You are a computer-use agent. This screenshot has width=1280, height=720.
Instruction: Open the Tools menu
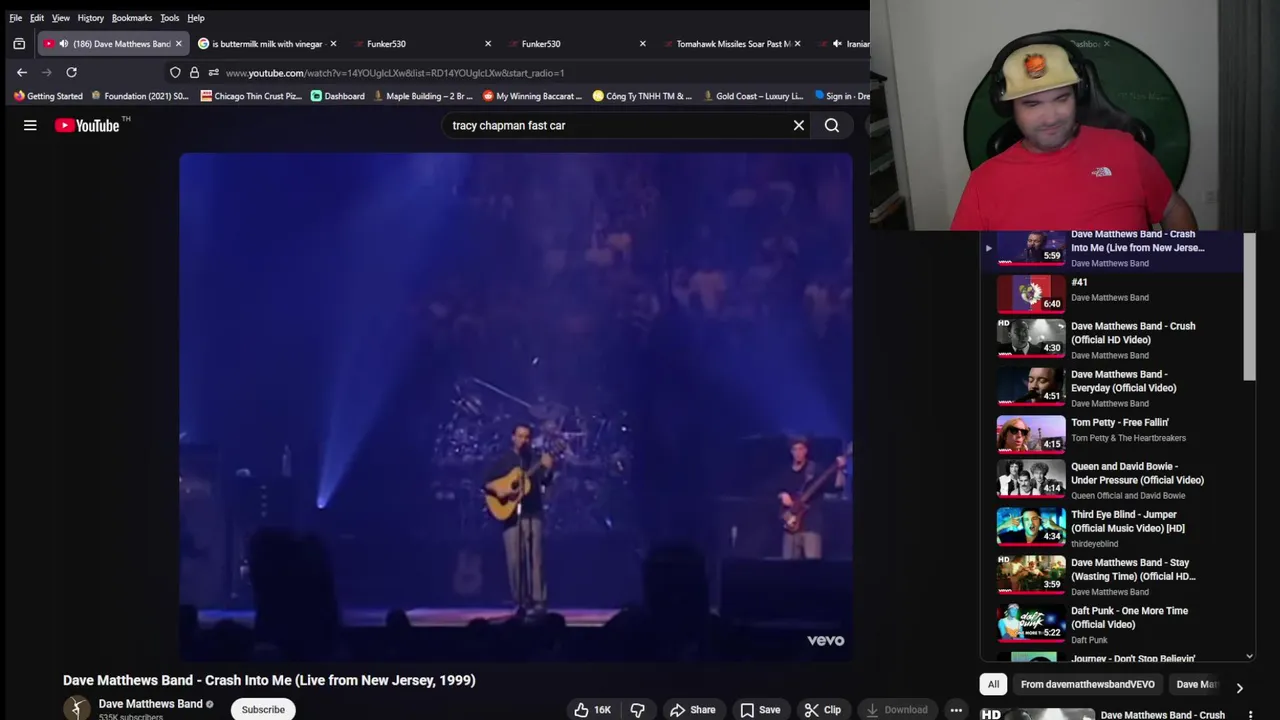pos(170,18)
